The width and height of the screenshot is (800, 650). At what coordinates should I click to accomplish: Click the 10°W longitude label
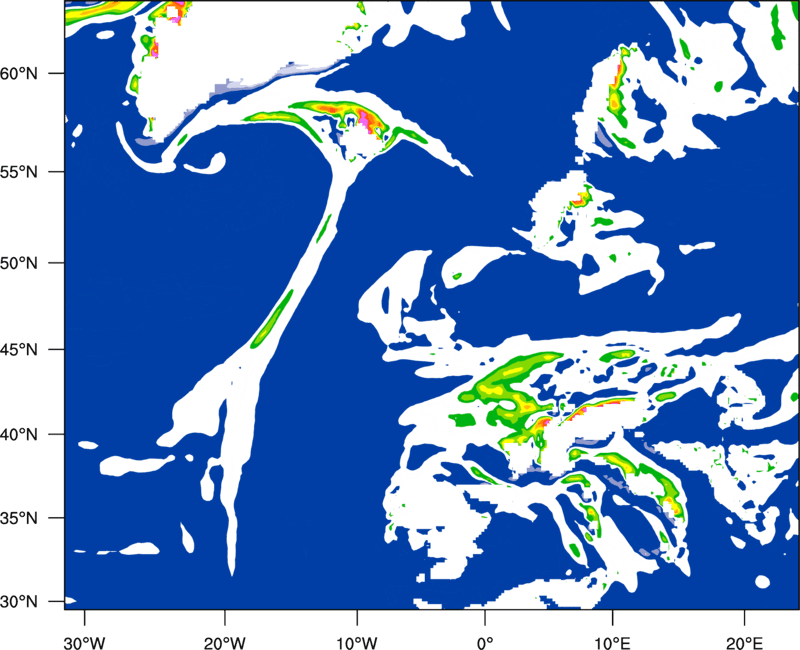click(357, 643)
